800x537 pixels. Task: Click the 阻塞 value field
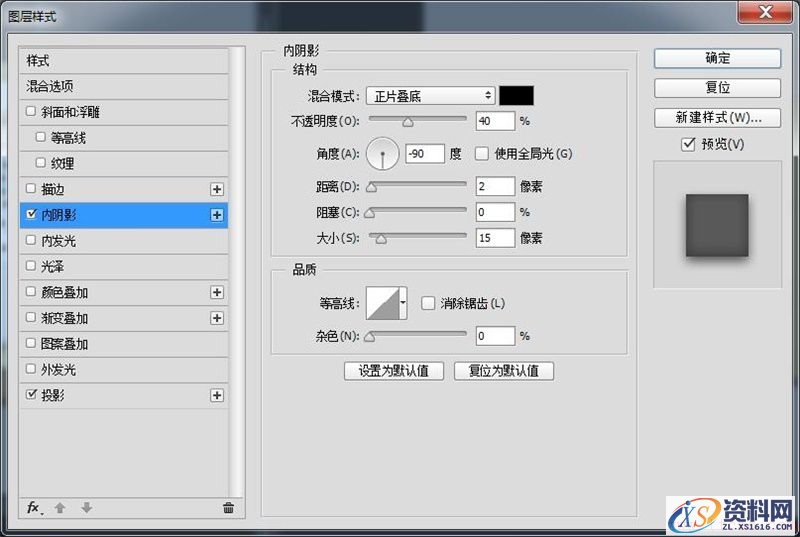495,212
